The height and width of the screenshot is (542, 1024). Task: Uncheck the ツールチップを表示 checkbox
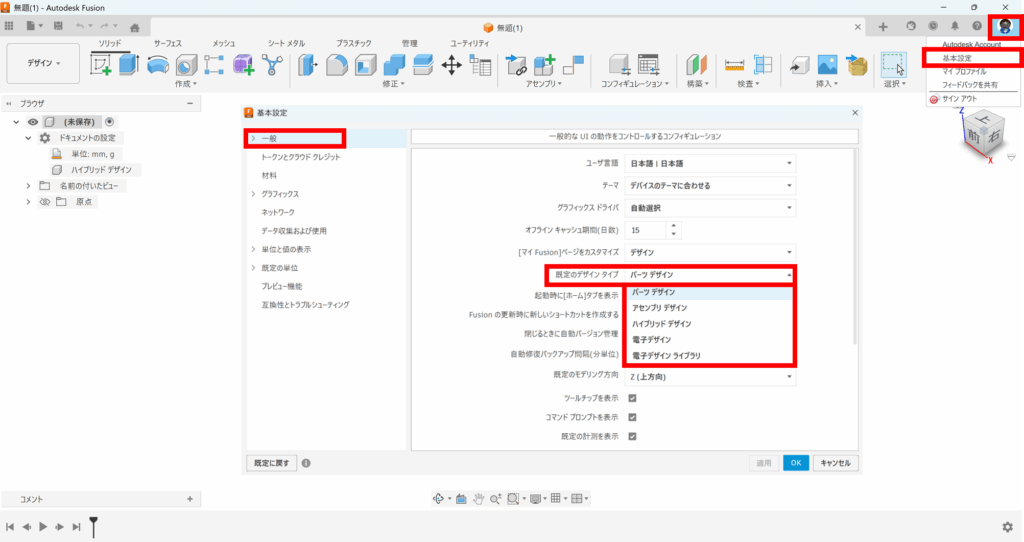[x=632, y=398]
